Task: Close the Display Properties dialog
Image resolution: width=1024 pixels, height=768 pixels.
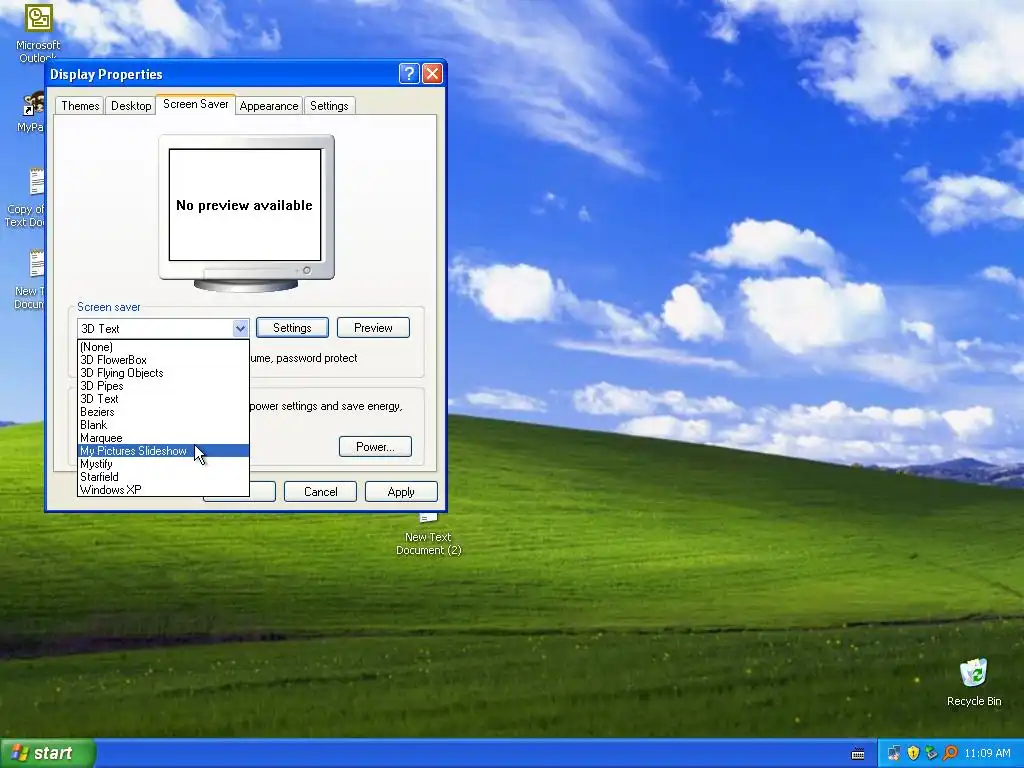Action: (432, 74)
